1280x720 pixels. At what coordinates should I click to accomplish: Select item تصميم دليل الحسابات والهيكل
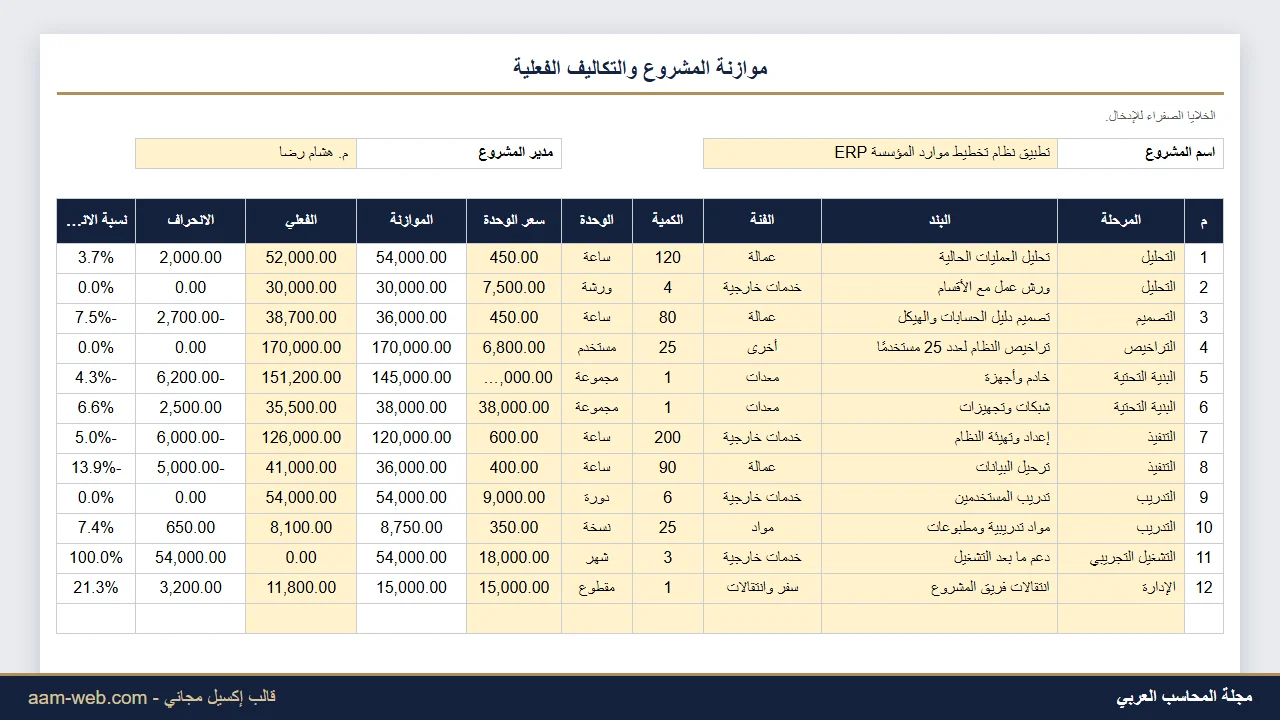click(x=939, y=318)
